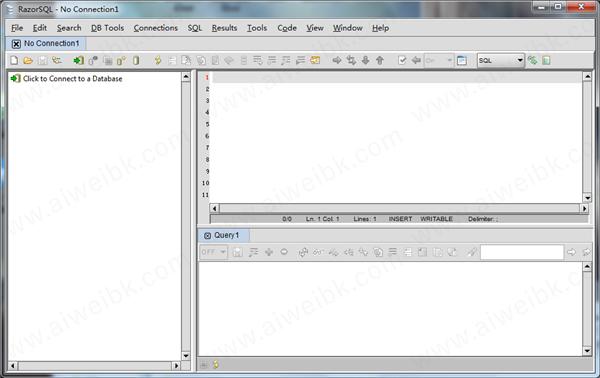Click the green connect arrow toolbar icon
The width and height of the screenshot is (600, 378).
point(79,60)
